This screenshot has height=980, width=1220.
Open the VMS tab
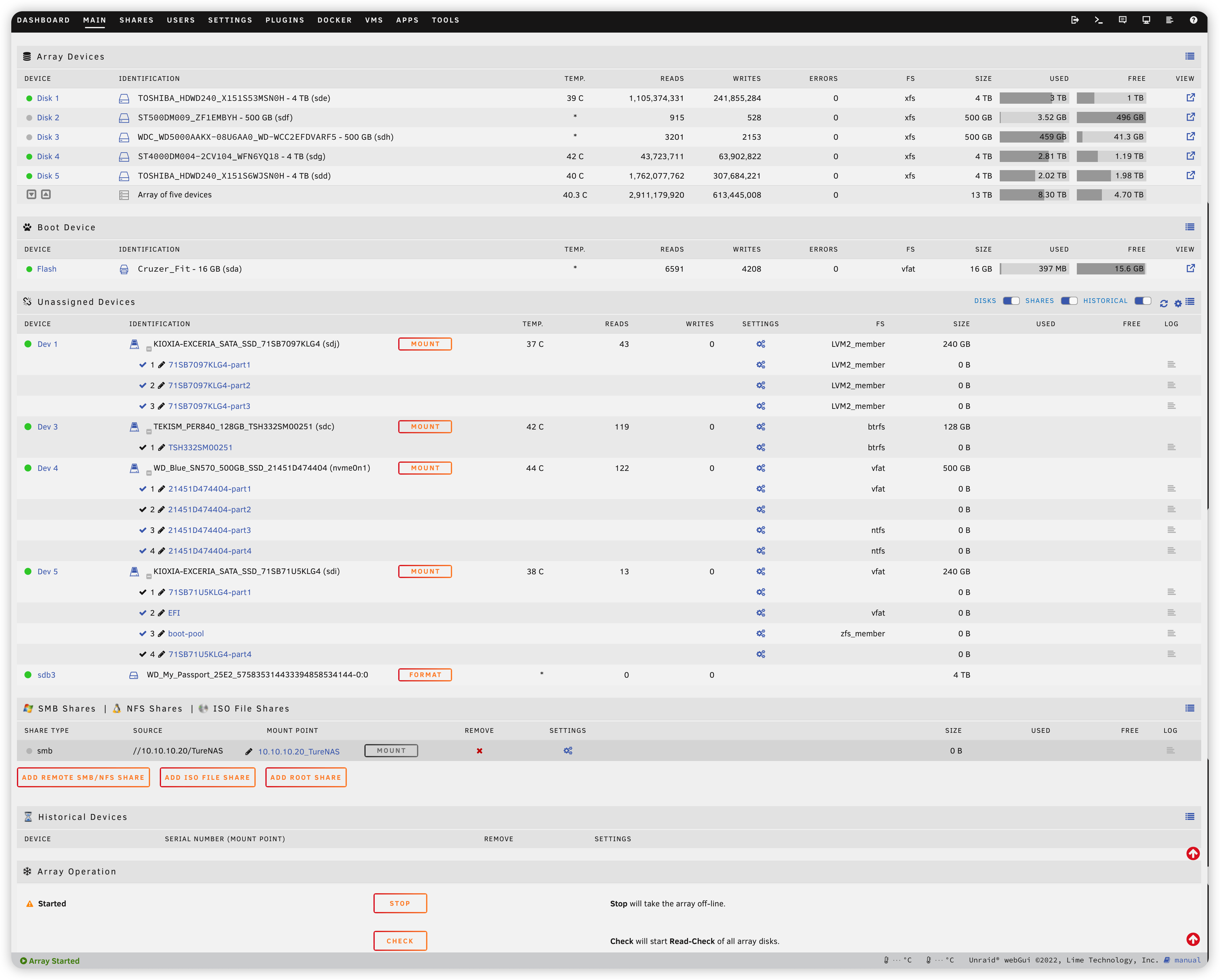point(373,20)
